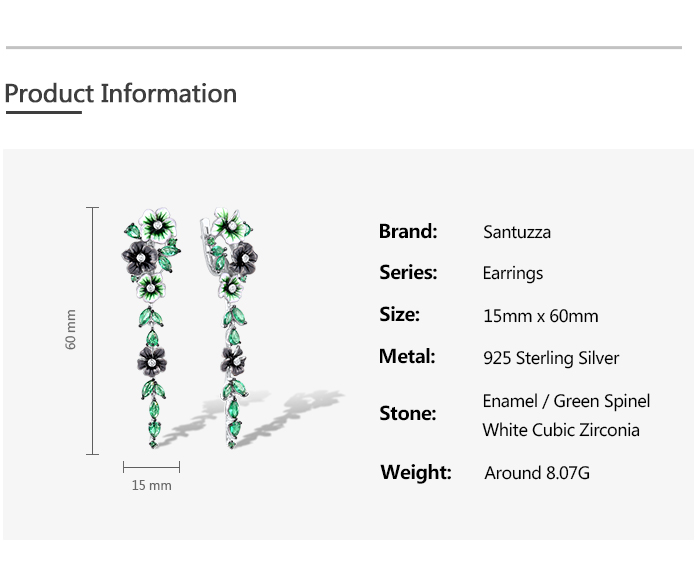Click White Cubic Zirconia text

click(x=560, y=430)
